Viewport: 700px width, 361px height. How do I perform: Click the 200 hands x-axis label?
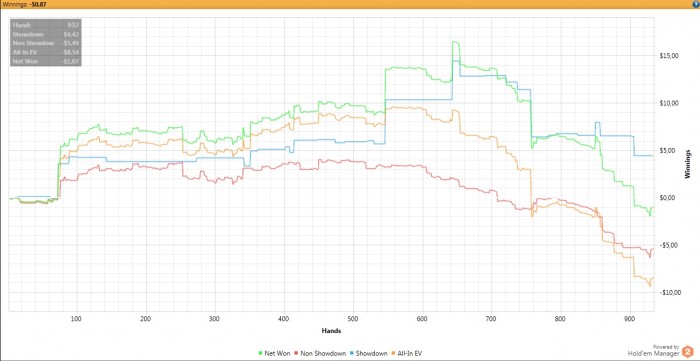coord(146,319)
